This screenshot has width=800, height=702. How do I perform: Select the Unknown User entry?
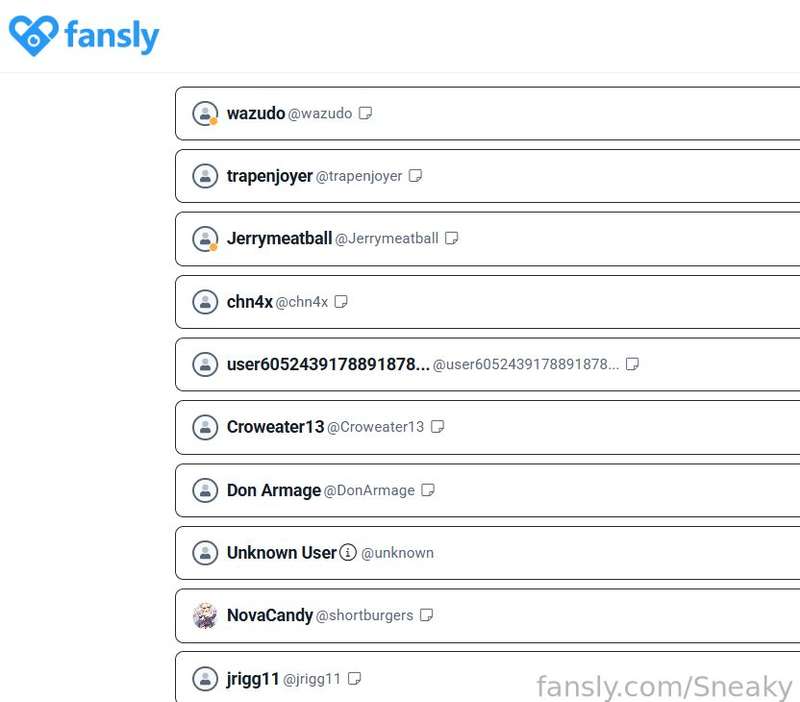489,553
